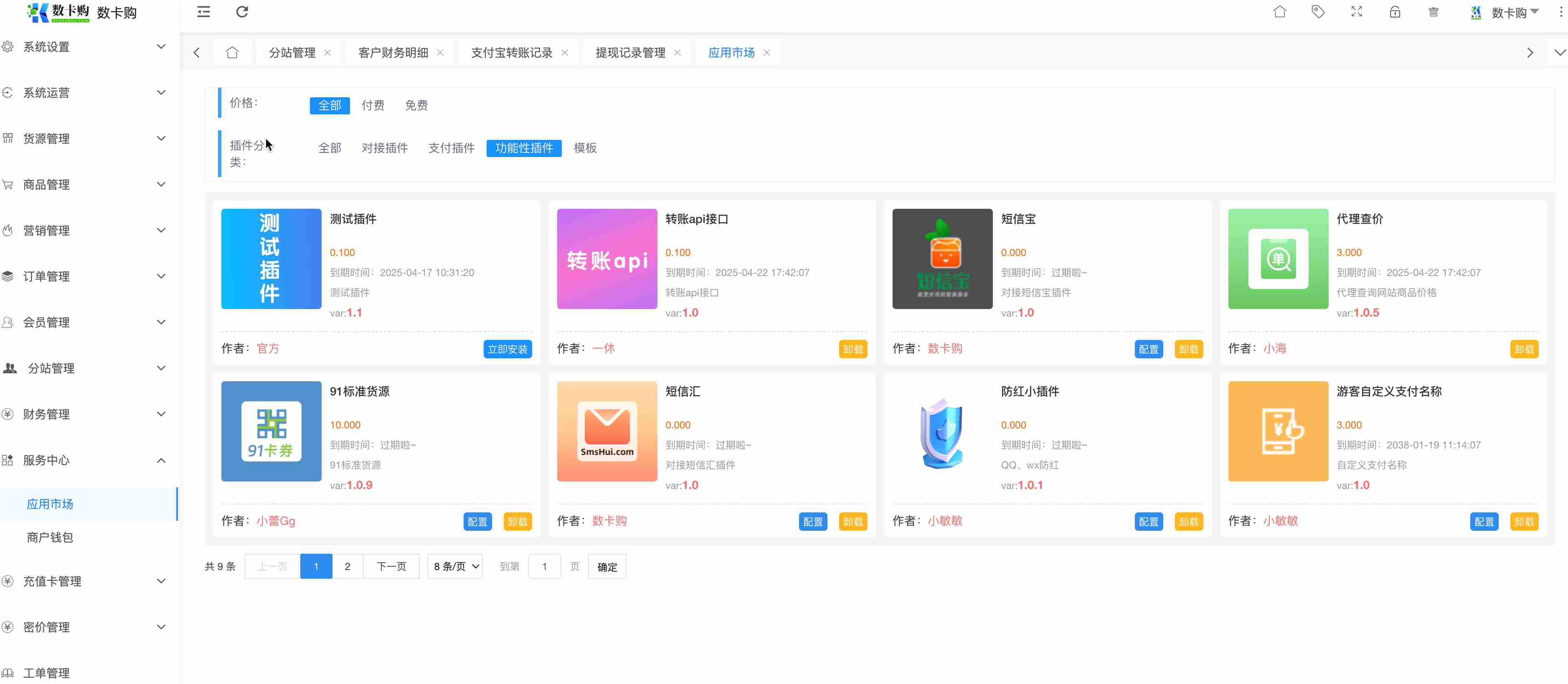Click the refresh icon in top toolbar
The height and width of the screenshot is (684, 1568).
(x=242, y=12)
